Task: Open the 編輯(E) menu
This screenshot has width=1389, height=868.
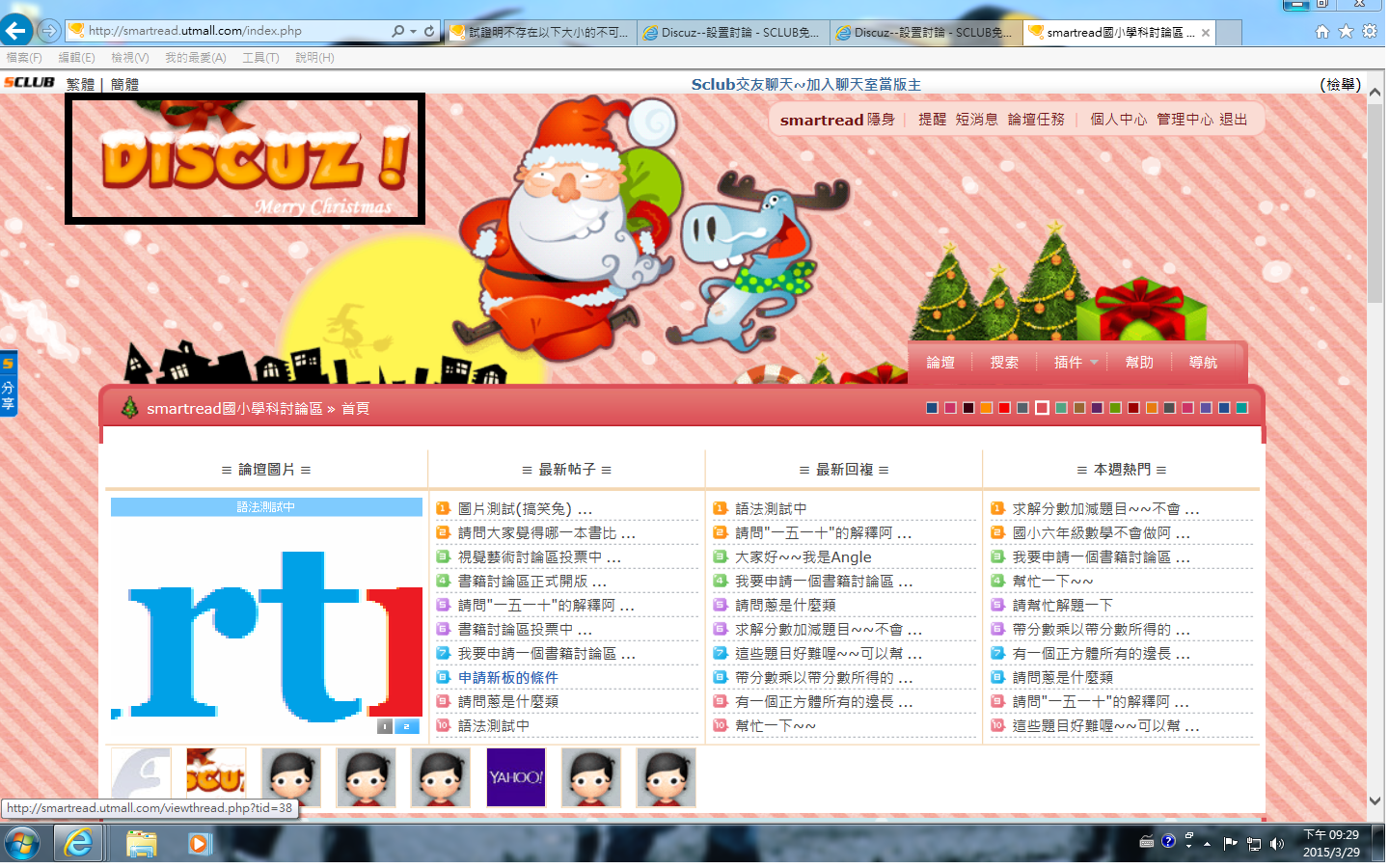Action: [x=76, y=58]
